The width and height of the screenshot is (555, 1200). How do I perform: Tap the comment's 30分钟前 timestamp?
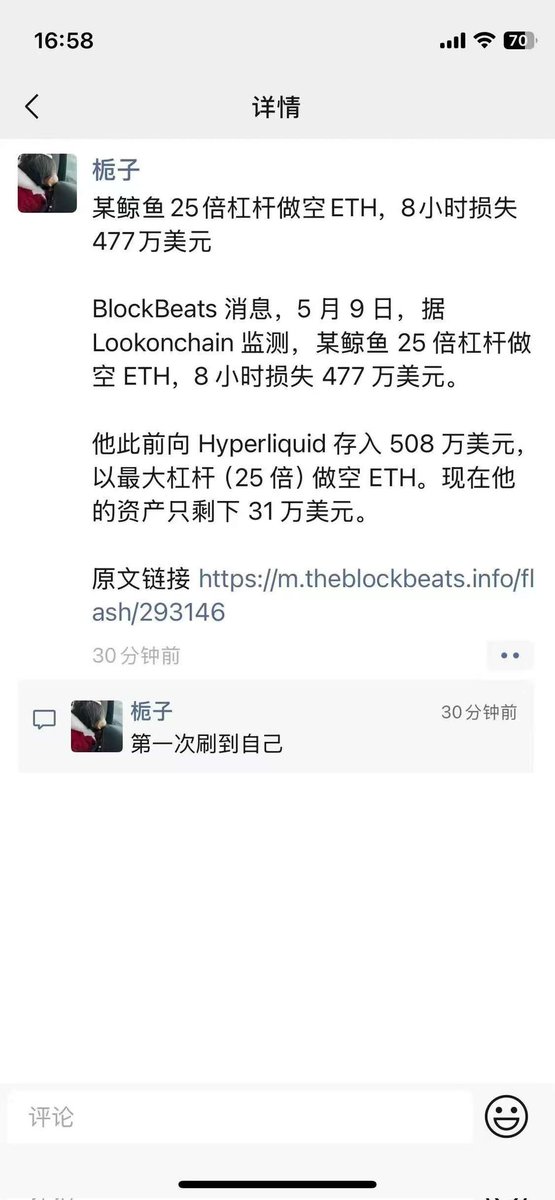click(479, 712)
